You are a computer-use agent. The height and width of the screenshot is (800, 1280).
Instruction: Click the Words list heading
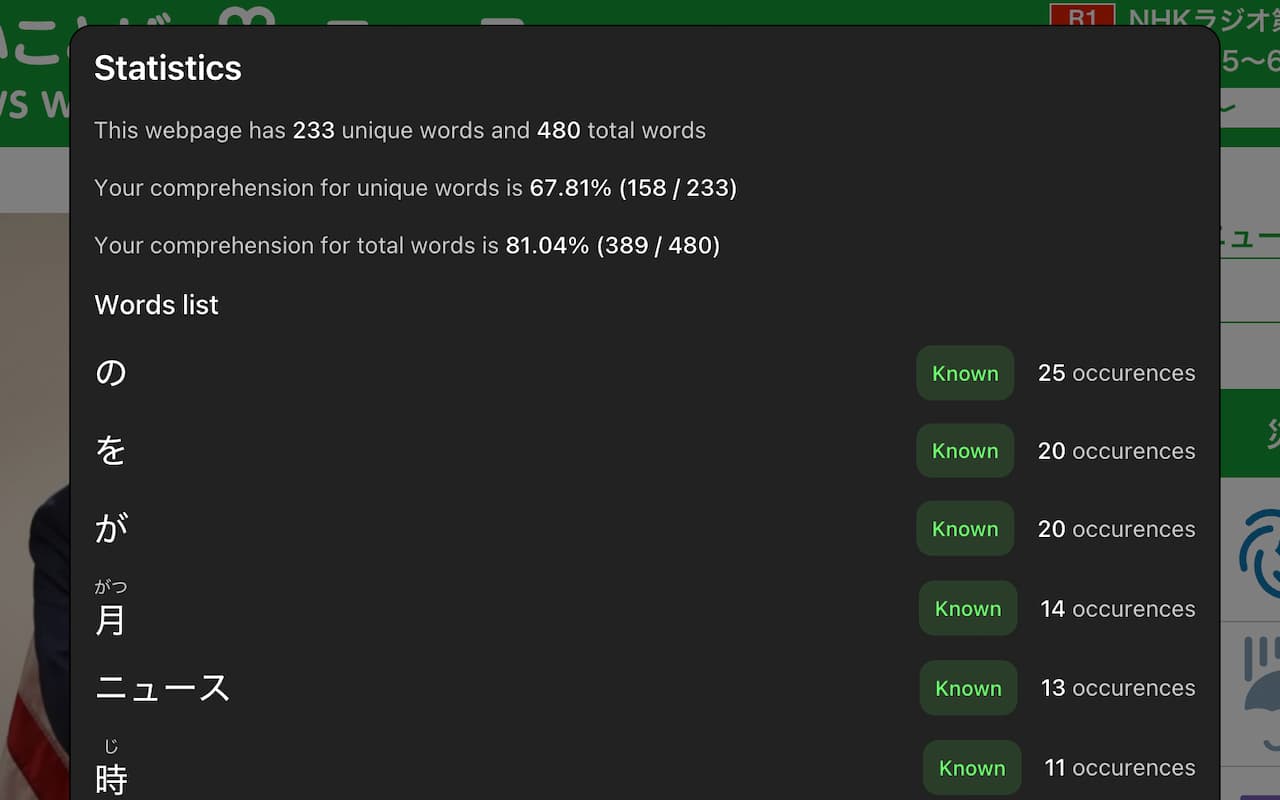(x=156, y=305)
